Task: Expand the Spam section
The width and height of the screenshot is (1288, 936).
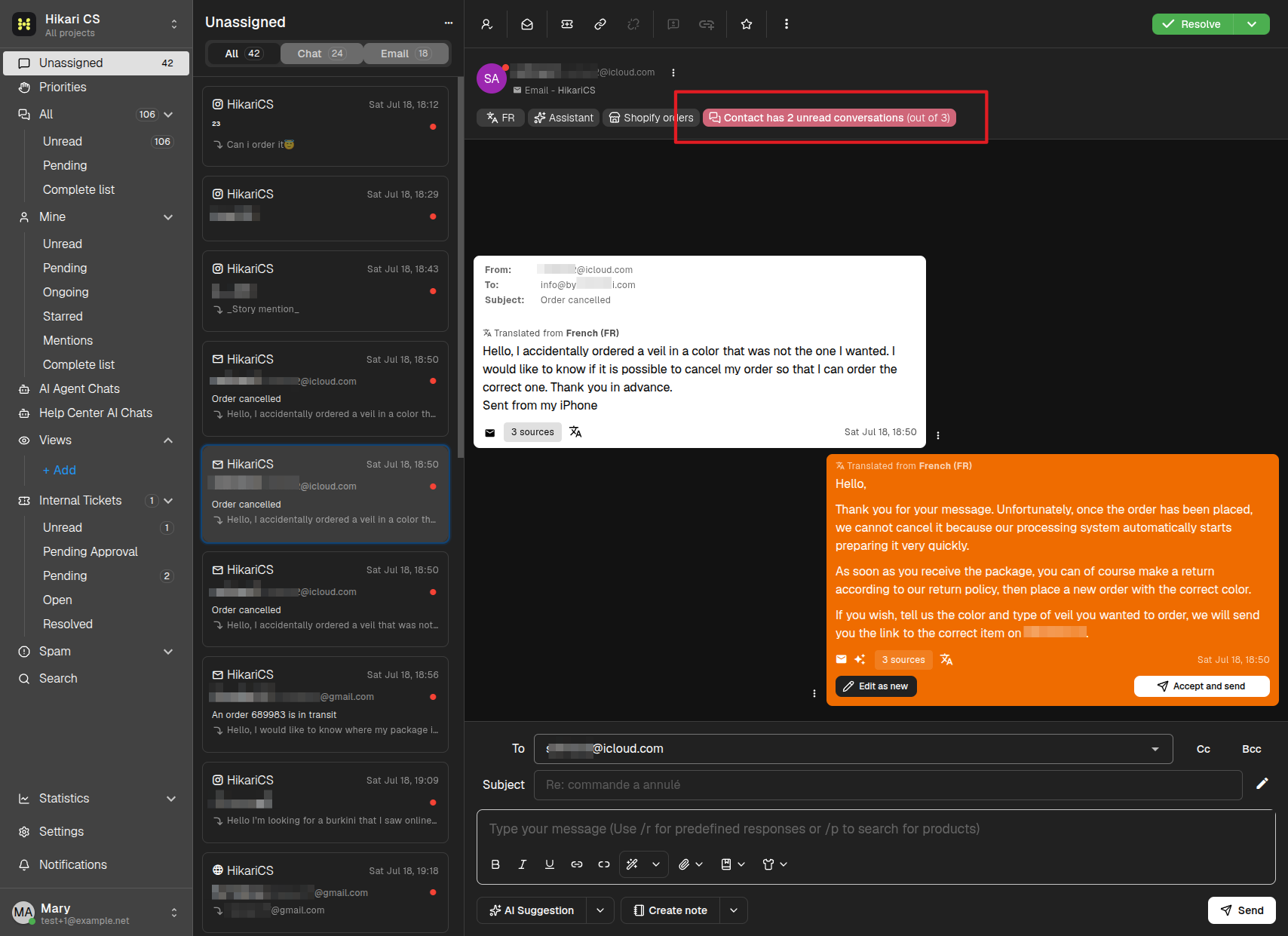Action: pyautogui.click(x=168, y=652)
